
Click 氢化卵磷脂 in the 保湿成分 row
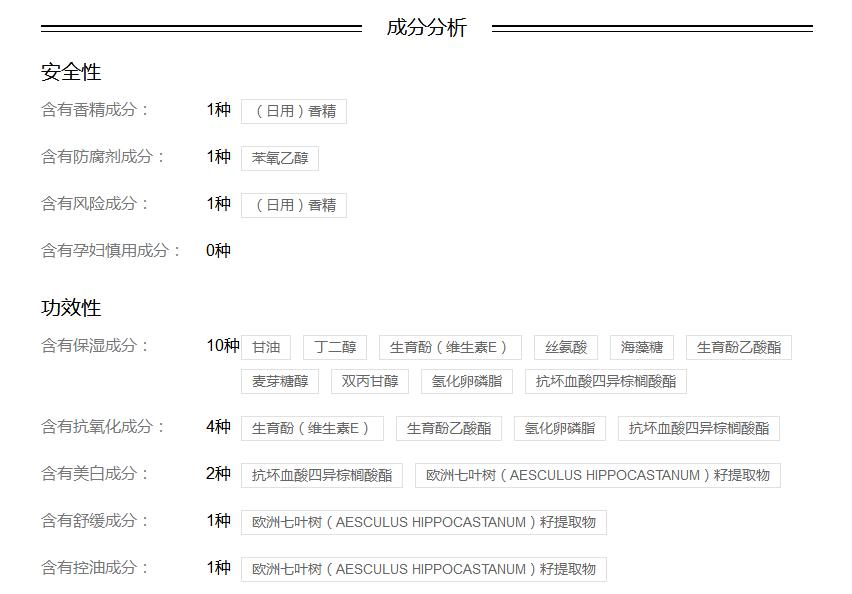pos(466,381)
